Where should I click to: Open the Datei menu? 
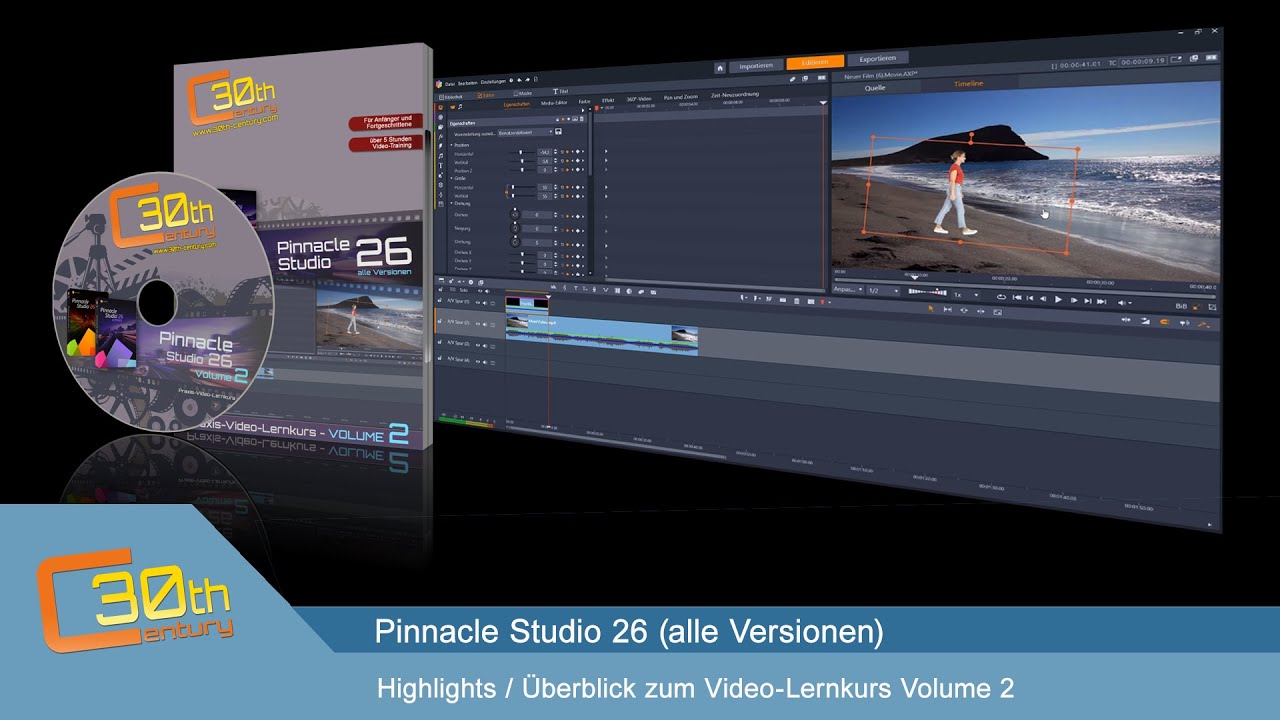coord(449,84)
